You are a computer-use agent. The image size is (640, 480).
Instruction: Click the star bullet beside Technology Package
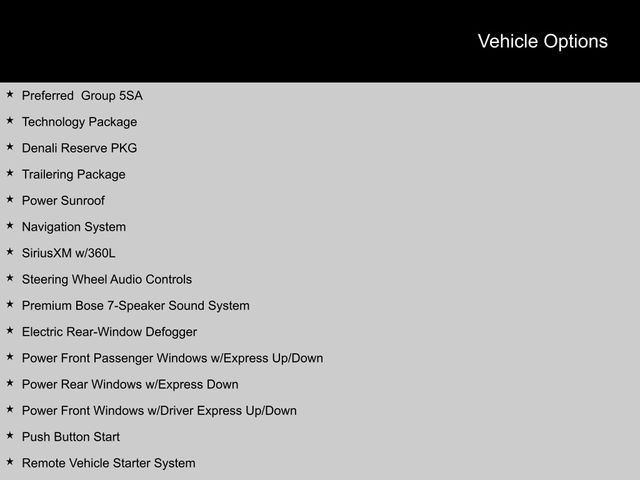click(9, 121)
